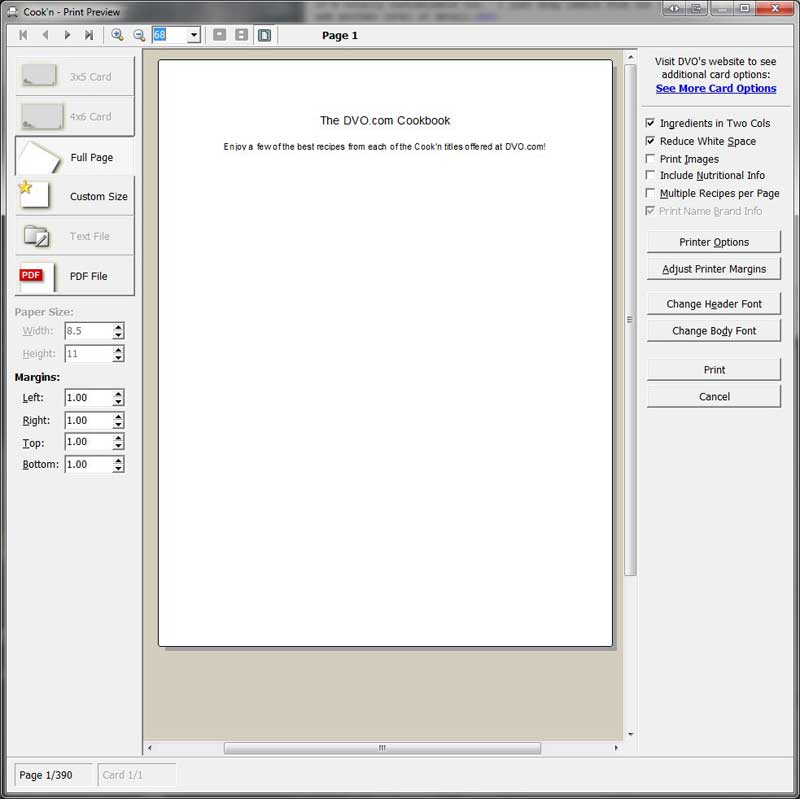Click the Bottom margin input field
The image size is (800, 799).
tap(89, 464)
